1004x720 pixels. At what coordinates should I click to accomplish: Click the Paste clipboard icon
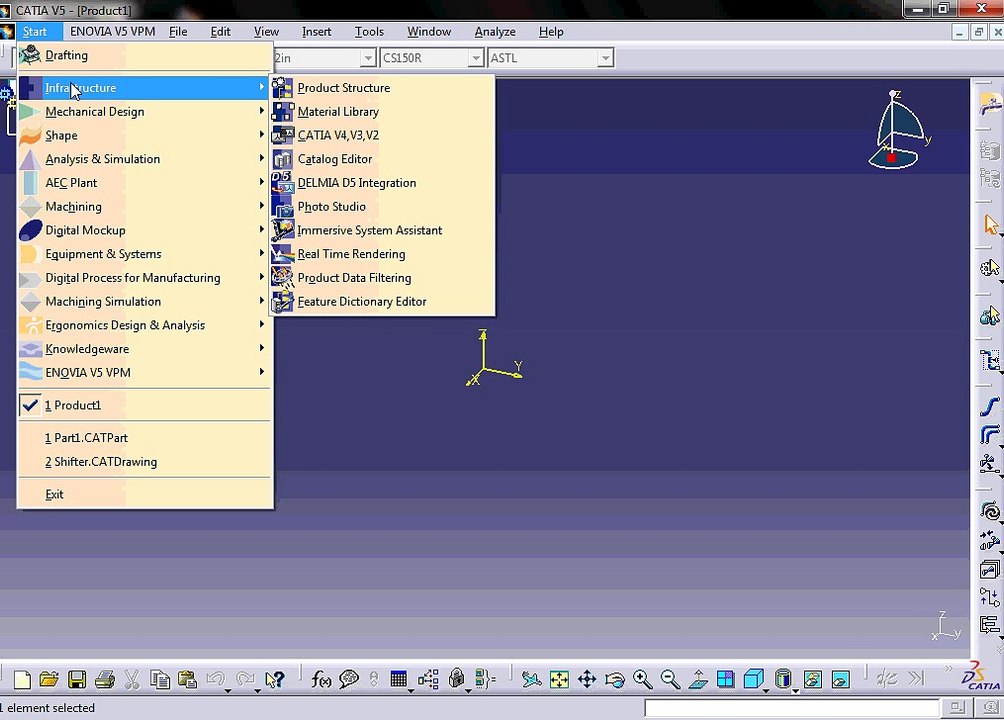point(187,679)
